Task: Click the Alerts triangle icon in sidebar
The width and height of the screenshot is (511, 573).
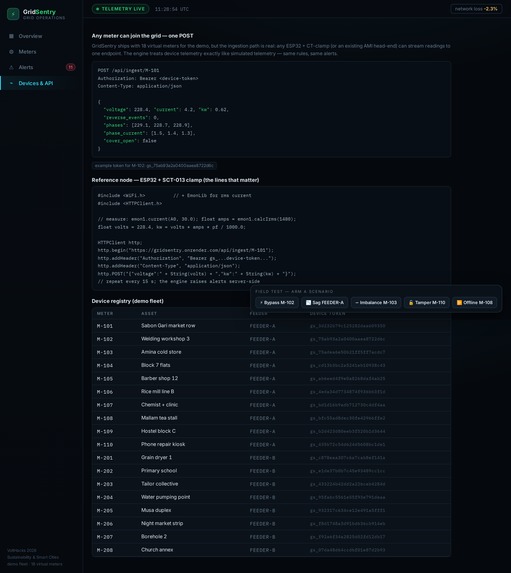Action: click(11, 68)
